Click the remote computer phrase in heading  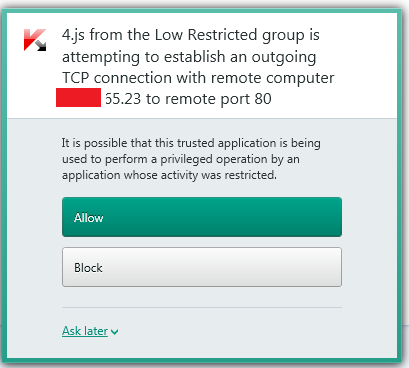pos(273,78)
